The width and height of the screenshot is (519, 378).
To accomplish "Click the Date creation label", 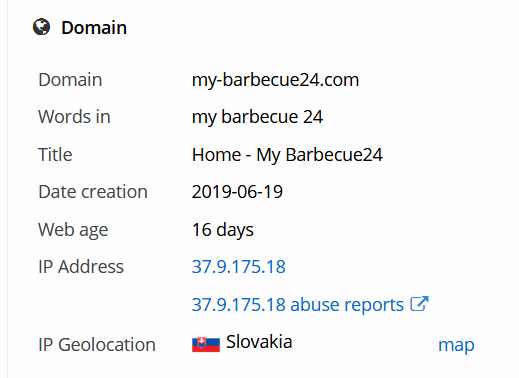I will 93,192.
